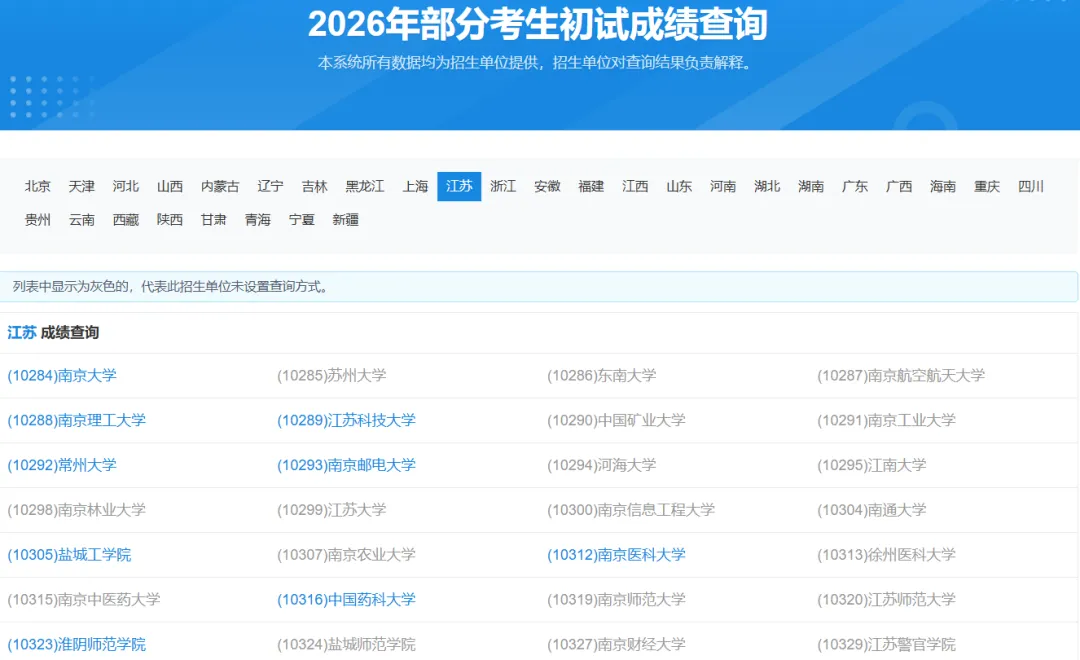Screen dimensions: 1080x660
Task: Open the 福建 province list
Action: (591, 187)
